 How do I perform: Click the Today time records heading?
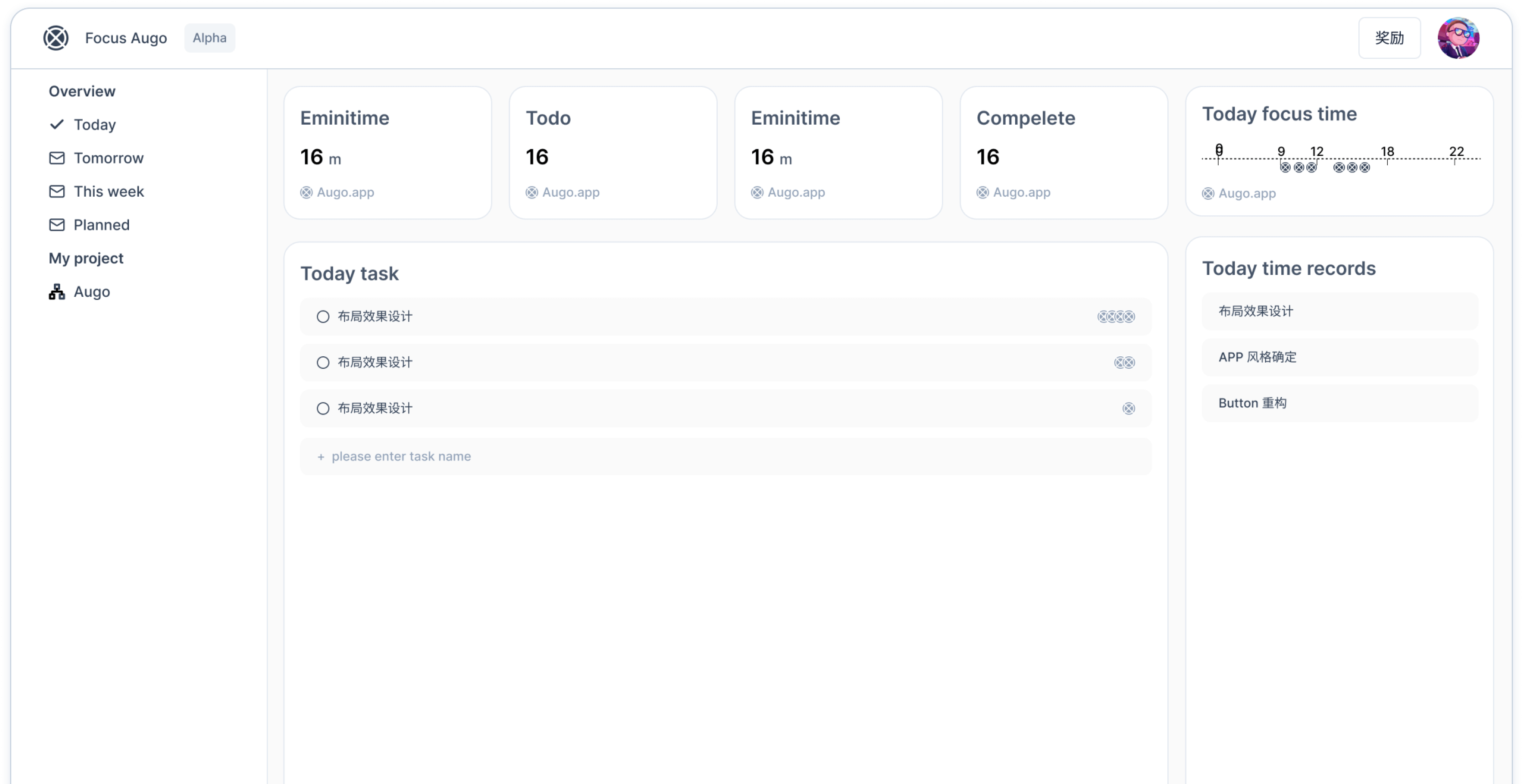(1289, 268)
